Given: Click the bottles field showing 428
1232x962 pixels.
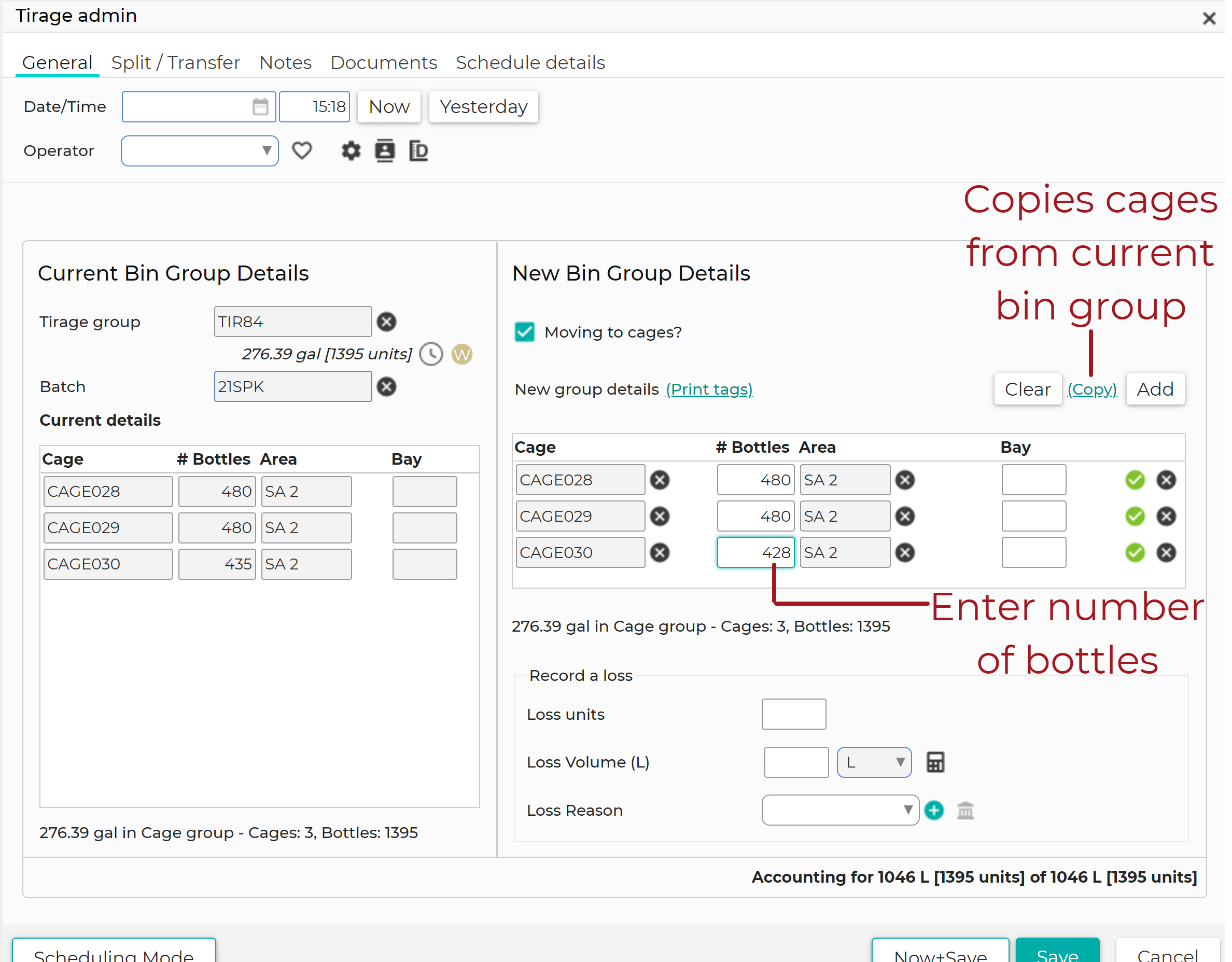Looking at the screenshot, I should [x=757, y=553].
